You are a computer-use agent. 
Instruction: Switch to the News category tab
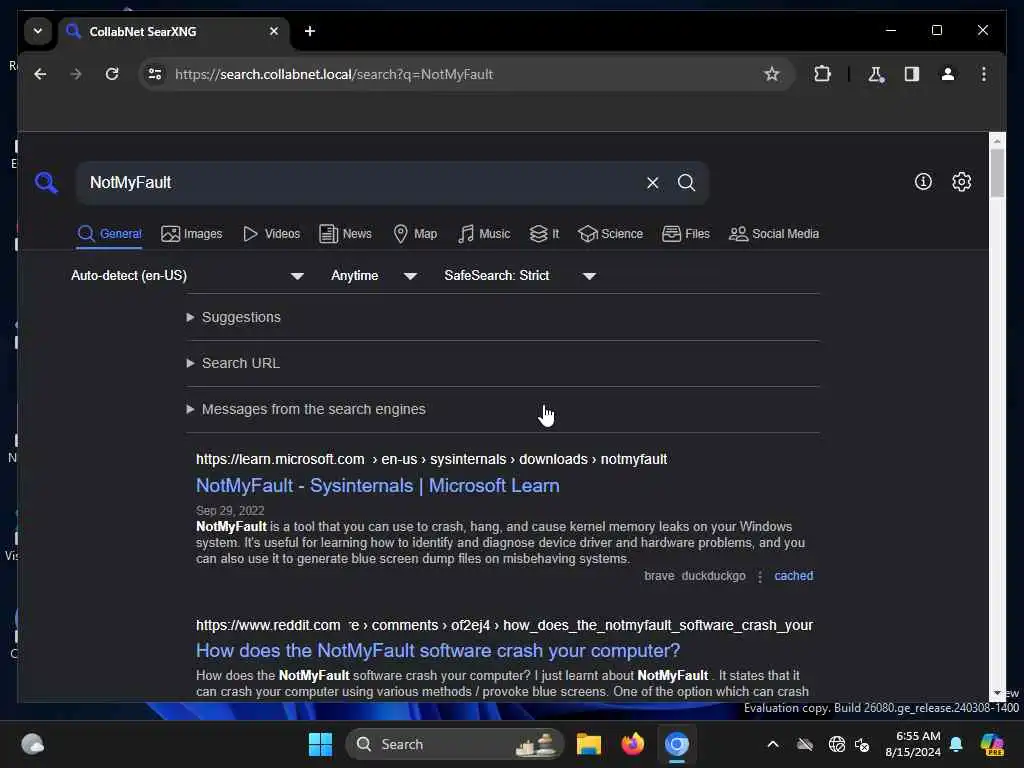tap(345, 234)
